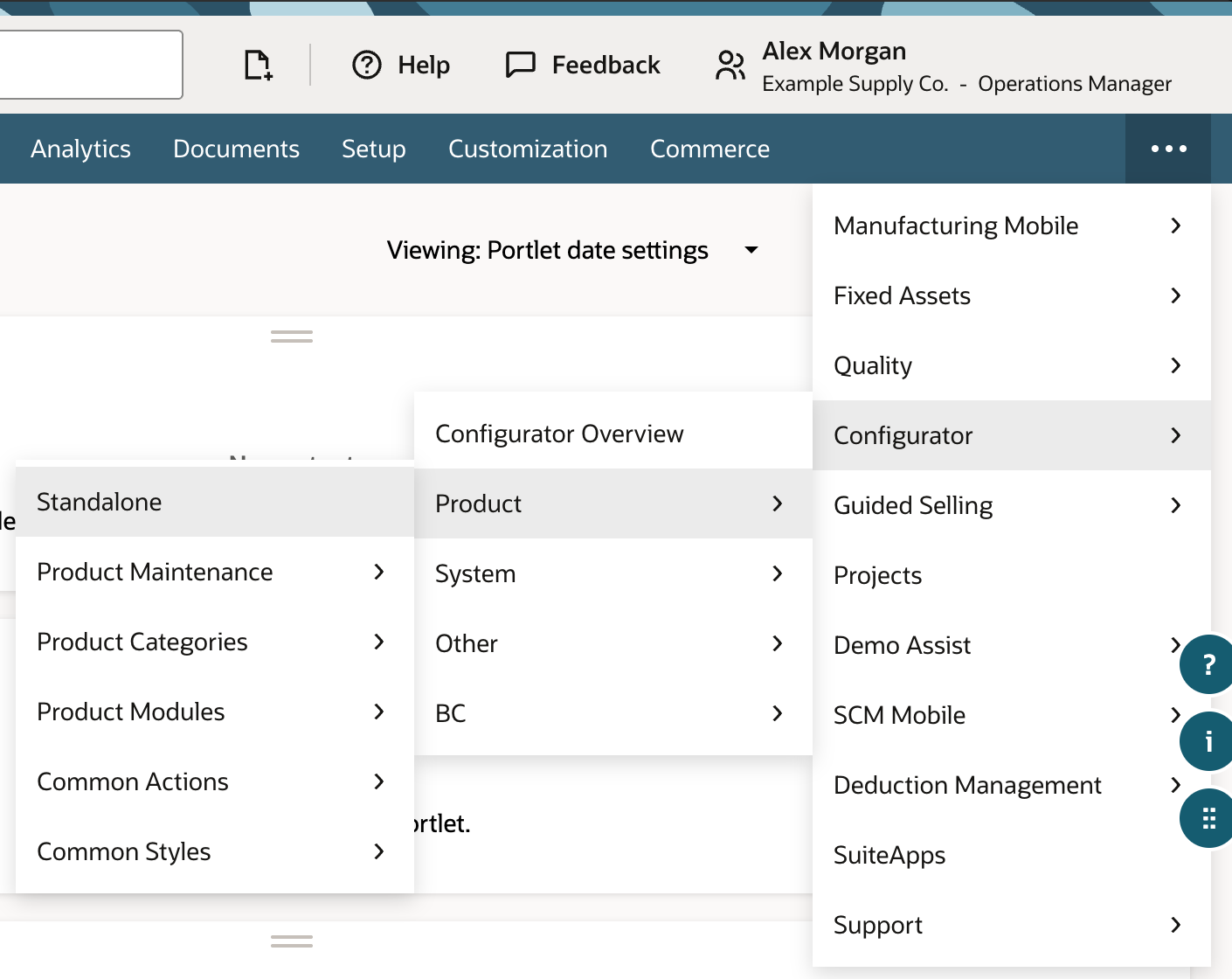This screenshot has width=1232, height=979.
Task: Open Viewing: Portlet date settings dropdown
Action: tap(573, 250)
